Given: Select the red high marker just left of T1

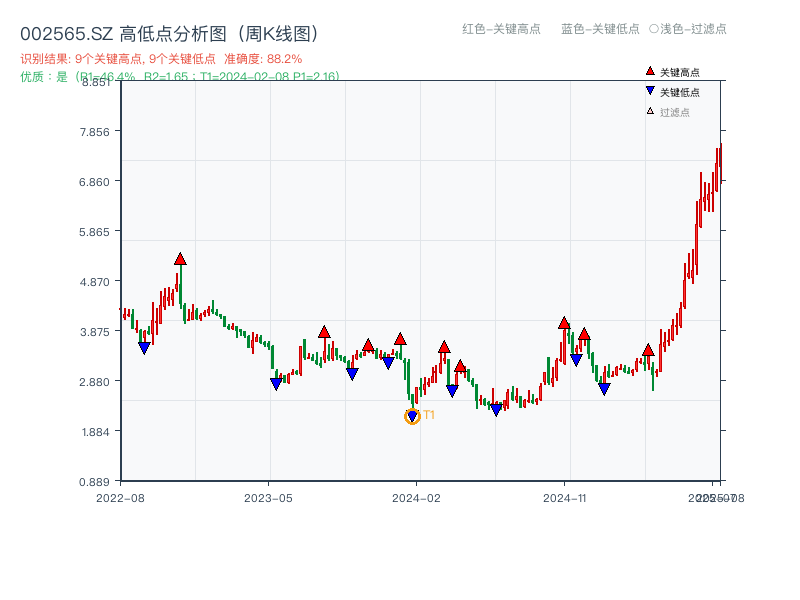Looking at the screenshot, I should [x=400, y=339].
